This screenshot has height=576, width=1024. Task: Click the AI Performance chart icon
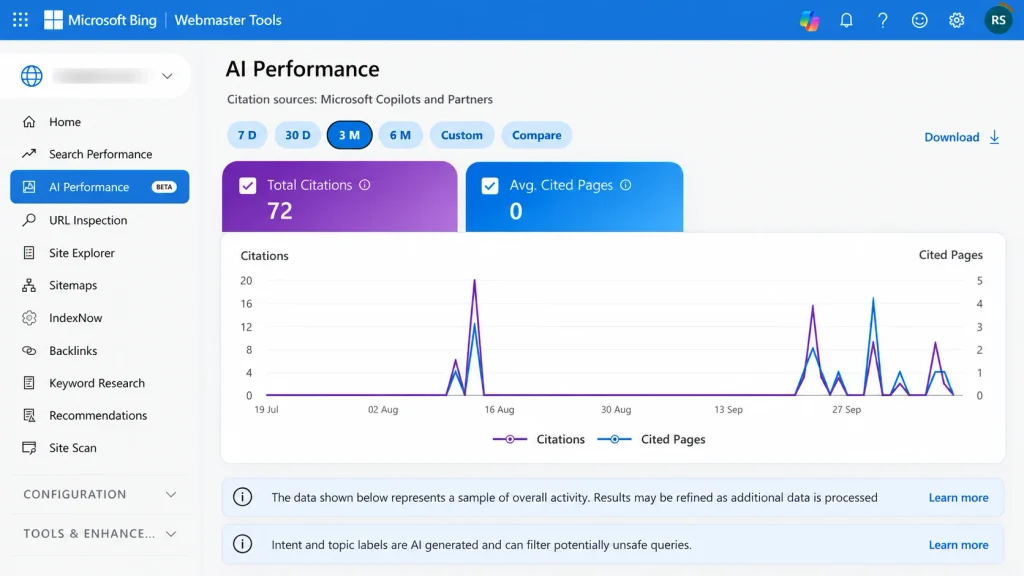pos(29,187)
